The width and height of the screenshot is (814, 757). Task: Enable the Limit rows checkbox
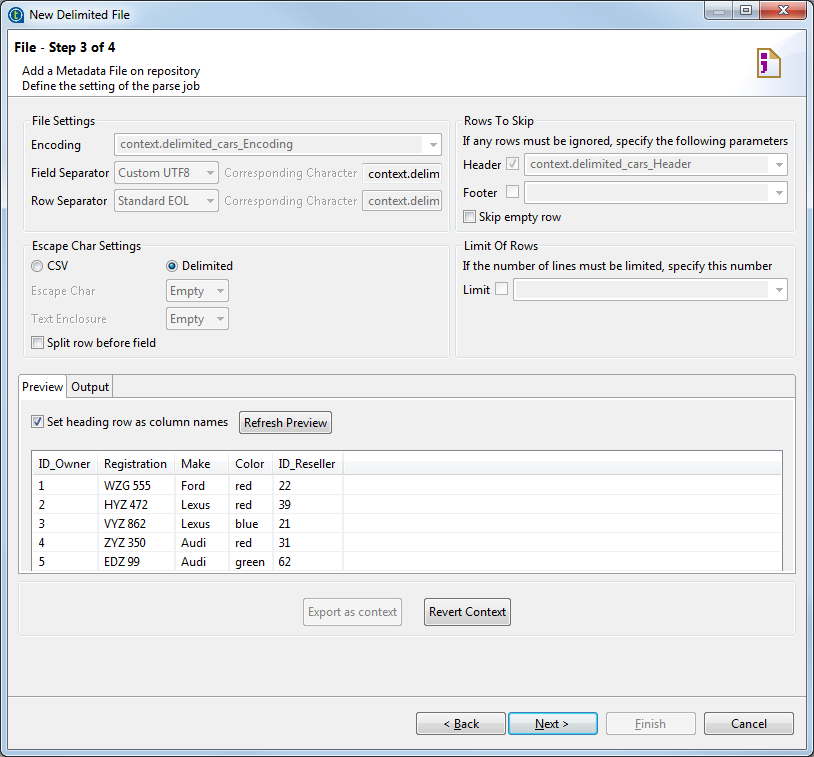[502, 290]
